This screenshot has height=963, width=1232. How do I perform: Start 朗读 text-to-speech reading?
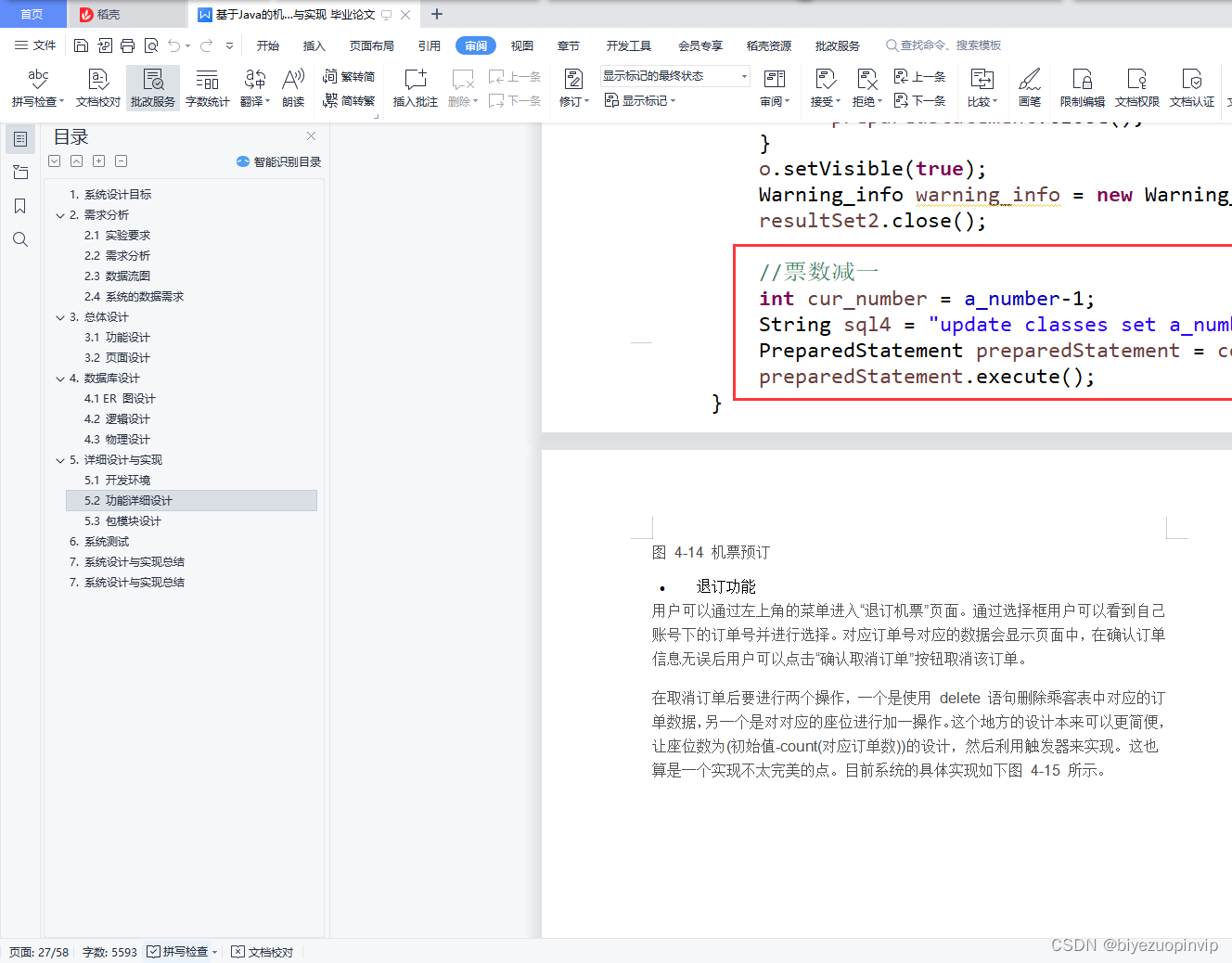coord(292,88)
